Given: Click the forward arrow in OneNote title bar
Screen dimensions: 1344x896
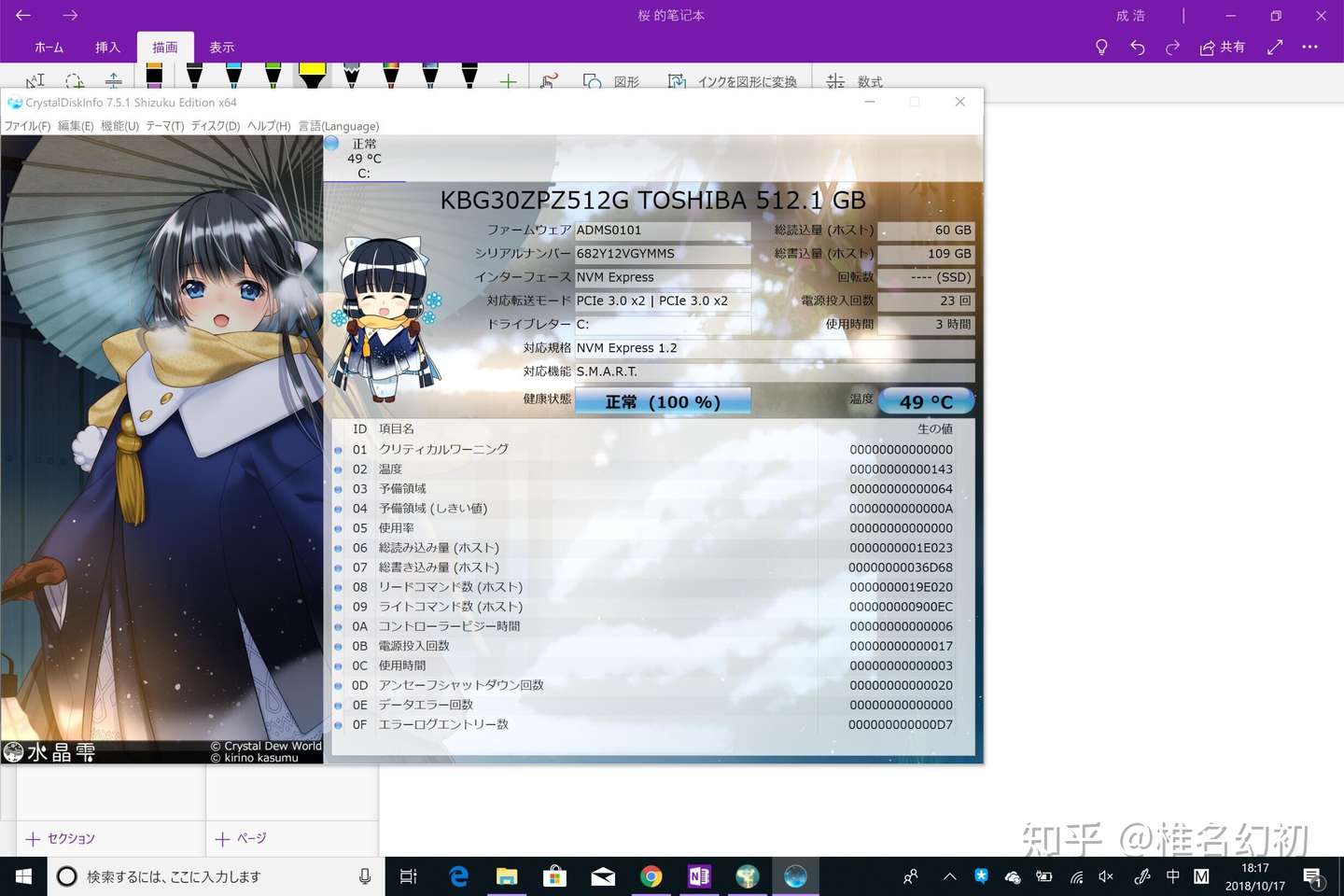Looking at the screenshot, I should tap(70, 15).
